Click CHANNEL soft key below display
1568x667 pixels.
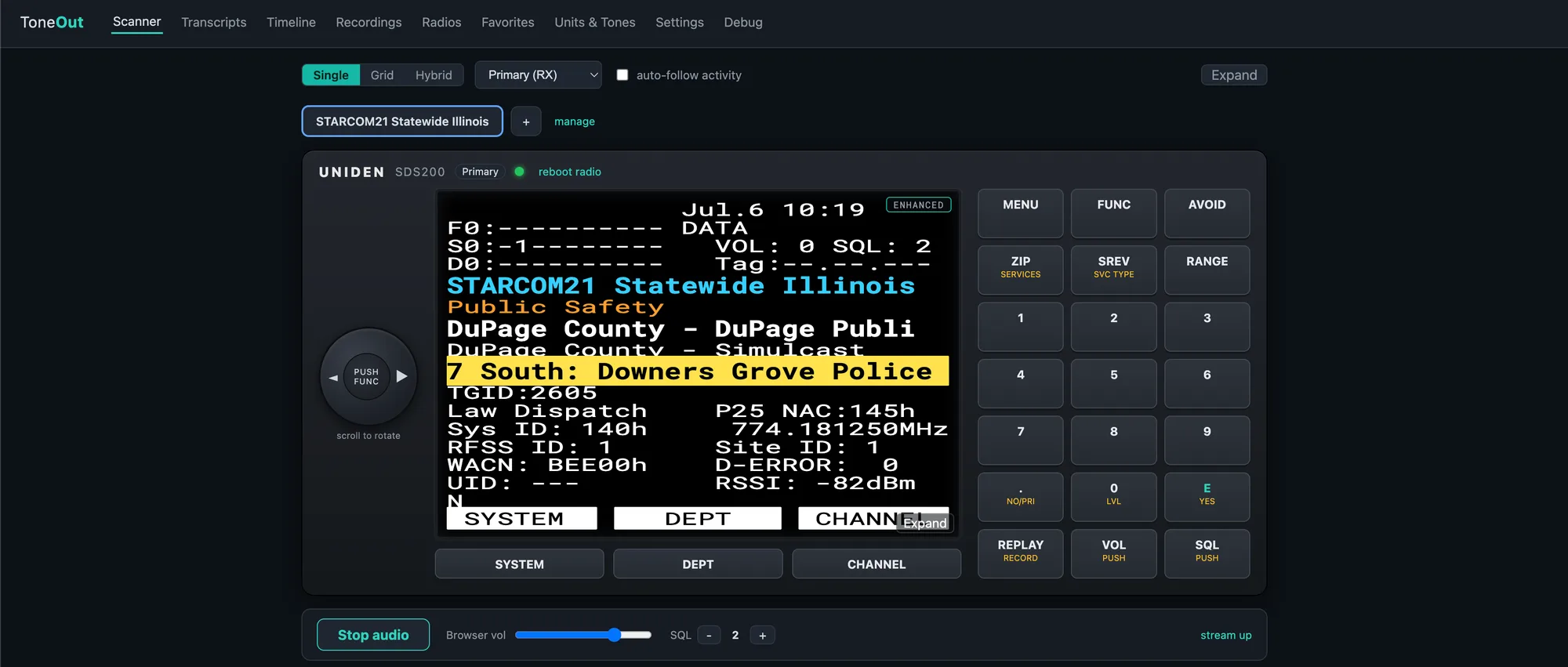tap(877, 564)
